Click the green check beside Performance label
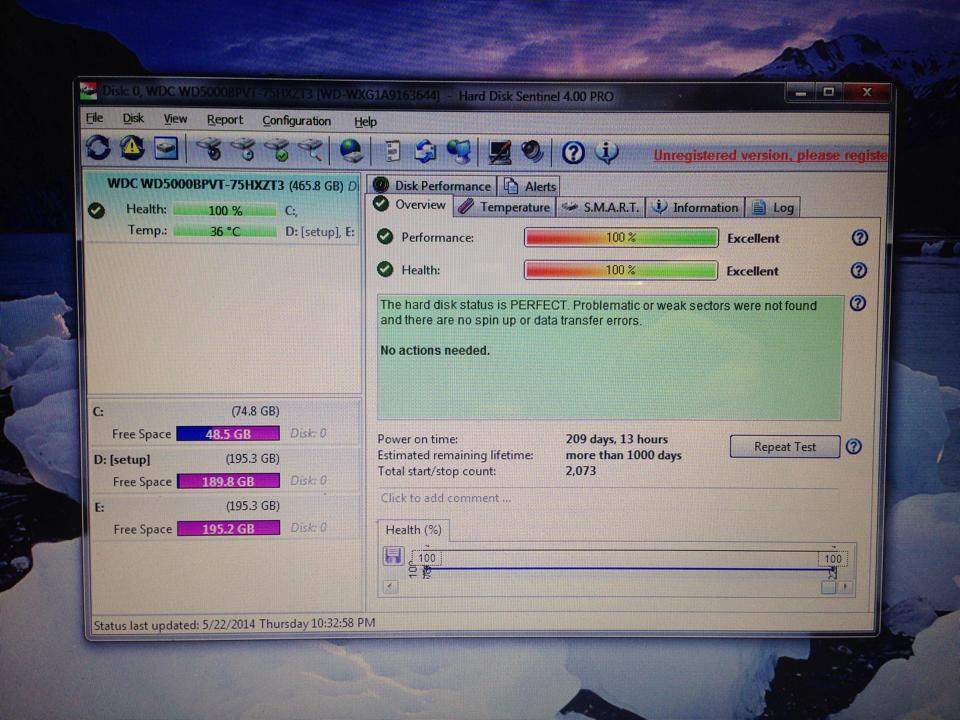Viewport: 960px width, 720px height. [385, 236]
